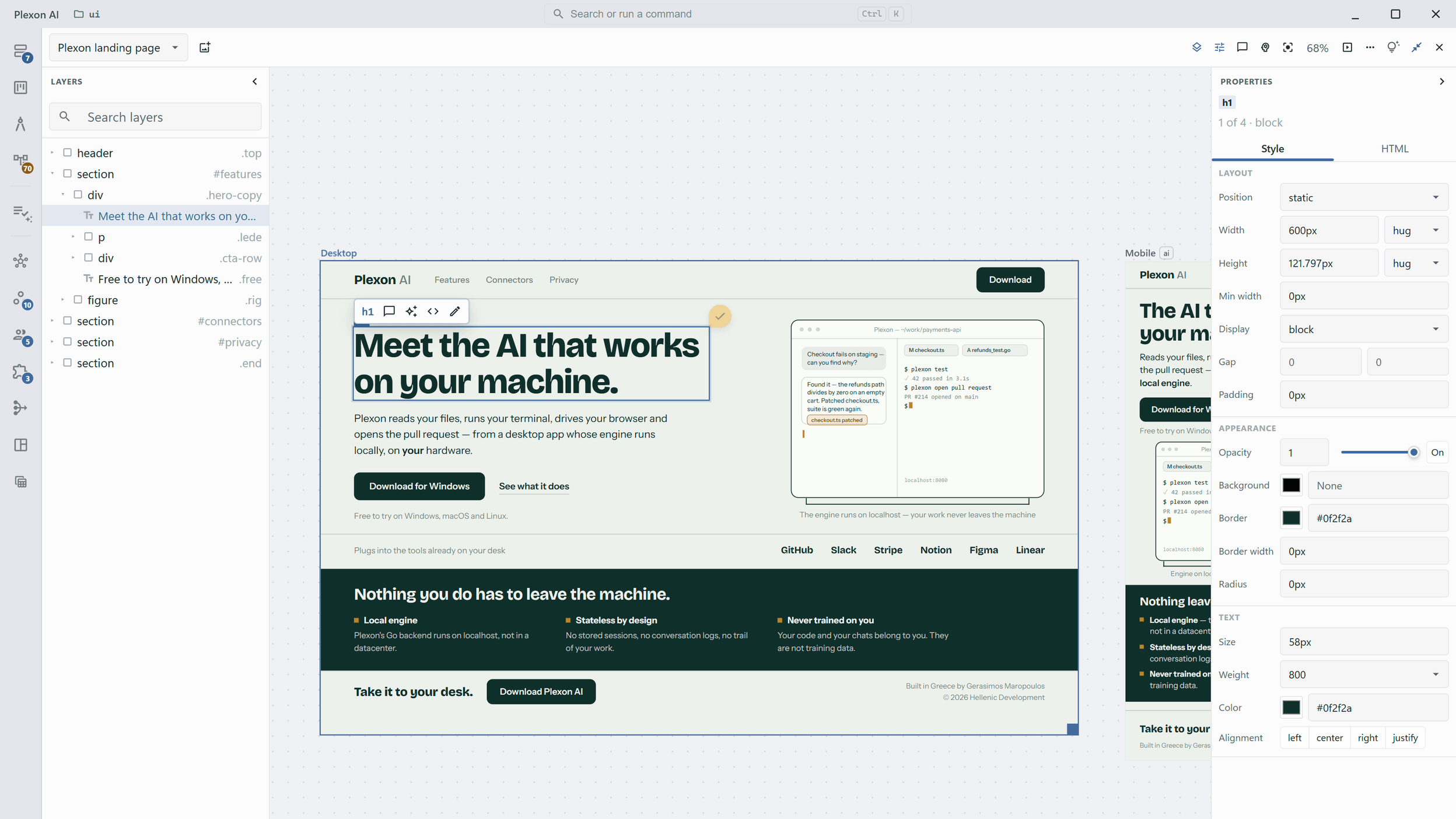Toggle the properties sliders icon in toolbar
Screen dimensions: 1456x819
pyautogui.click(x=1219, y=47)
